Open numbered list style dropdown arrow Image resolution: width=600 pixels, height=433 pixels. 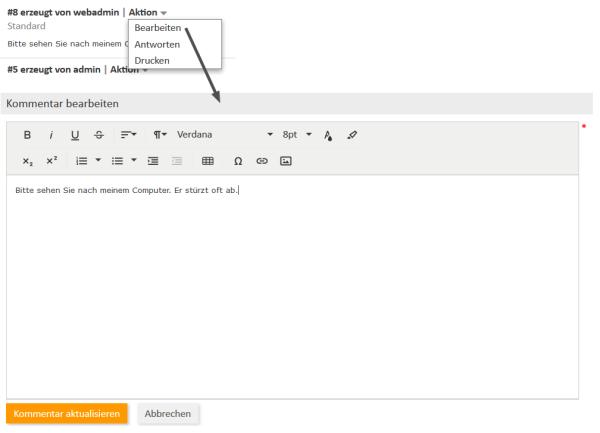point(98,161)
